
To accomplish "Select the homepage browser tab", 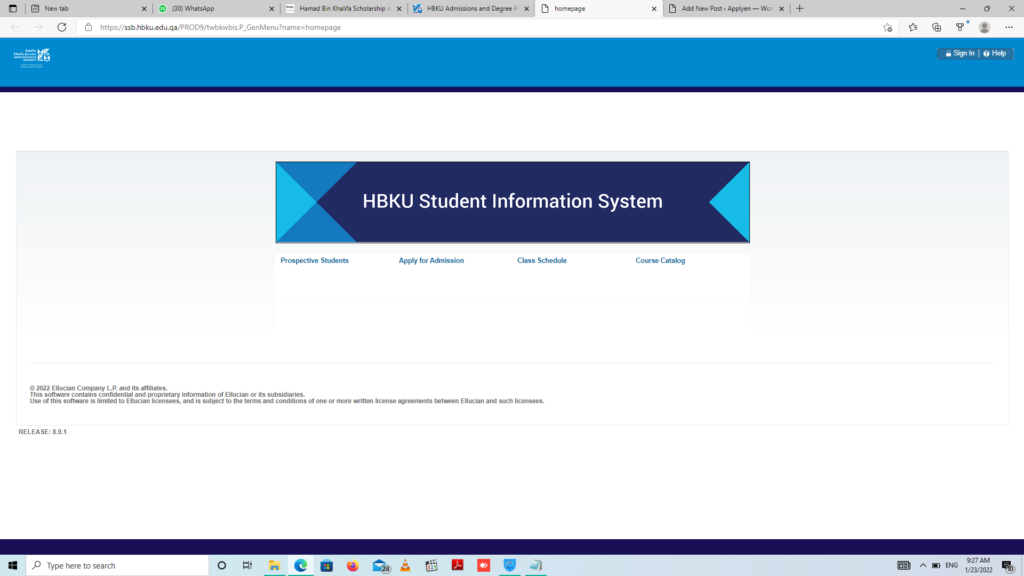I will pos(598,8).
